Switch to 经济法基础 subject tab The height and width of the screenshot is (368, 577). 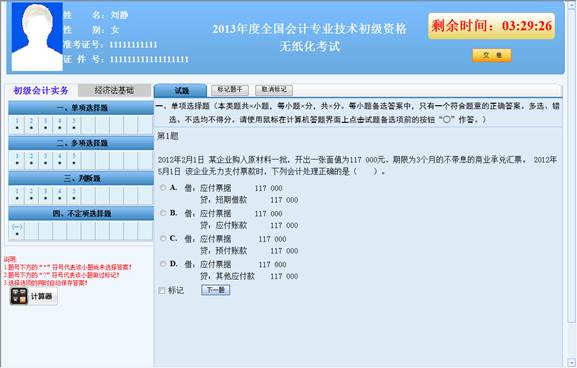pos(114,91)
